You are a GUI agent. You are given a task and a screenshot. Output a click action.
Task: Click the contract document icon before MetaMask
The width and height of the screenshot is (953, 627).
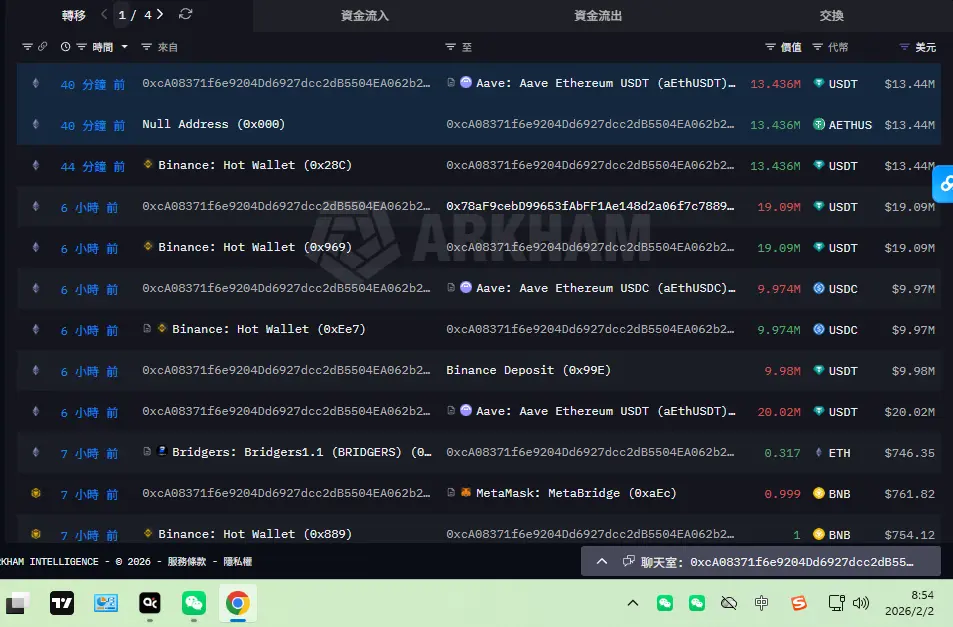451,493
